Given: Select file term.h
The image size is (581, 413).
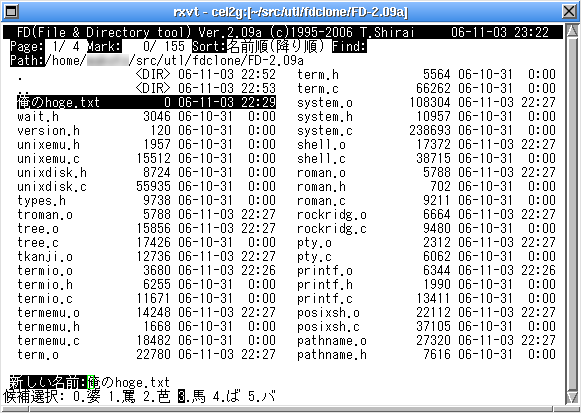Looking at the screenshot, I should 318,75.
